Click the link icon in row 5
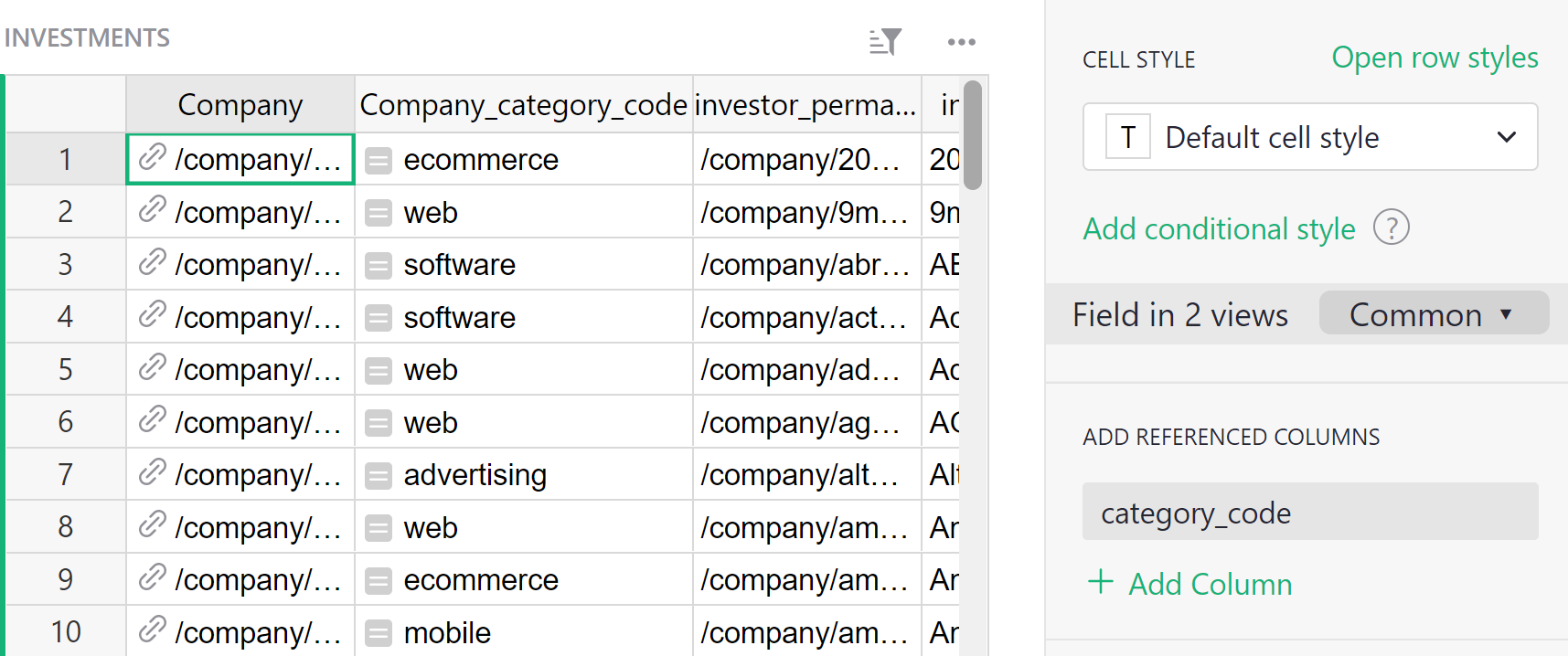1568x656 pixels. point(152,368)
